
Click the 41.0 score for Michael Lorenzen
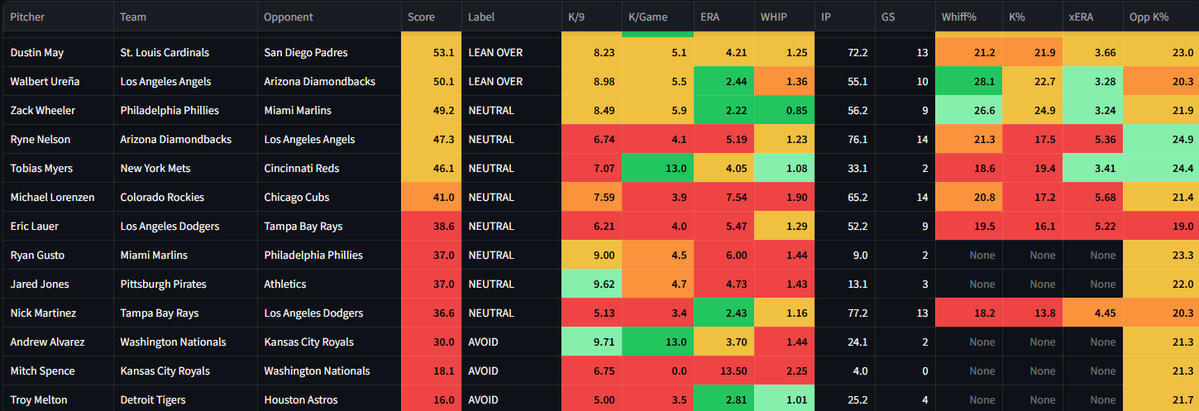(431, 197)
